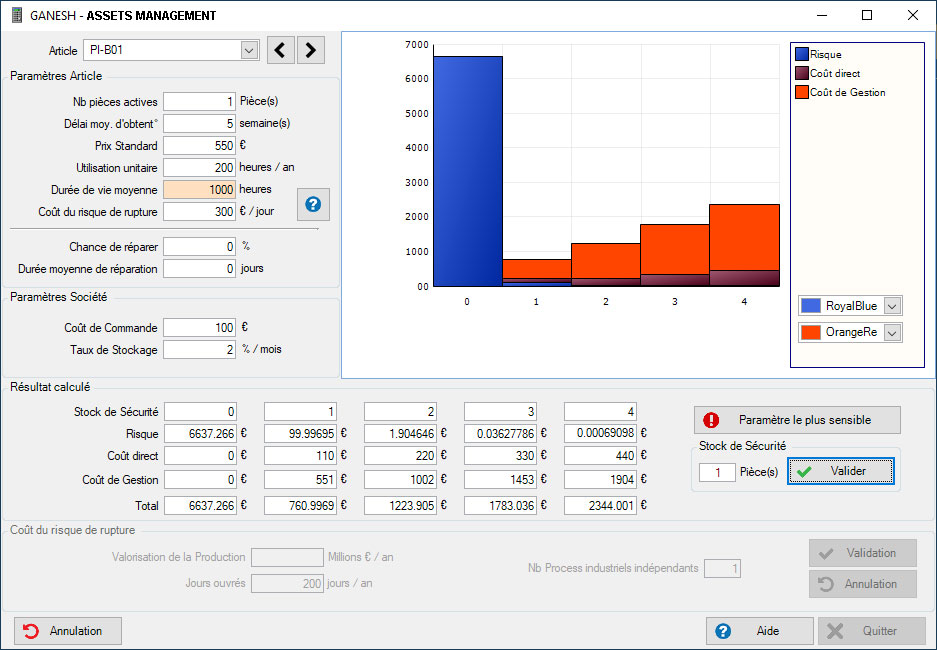The width and height of the screenshot is (937, 650).
Task: Click the blue Risque bar at 0
Action: 468,170
